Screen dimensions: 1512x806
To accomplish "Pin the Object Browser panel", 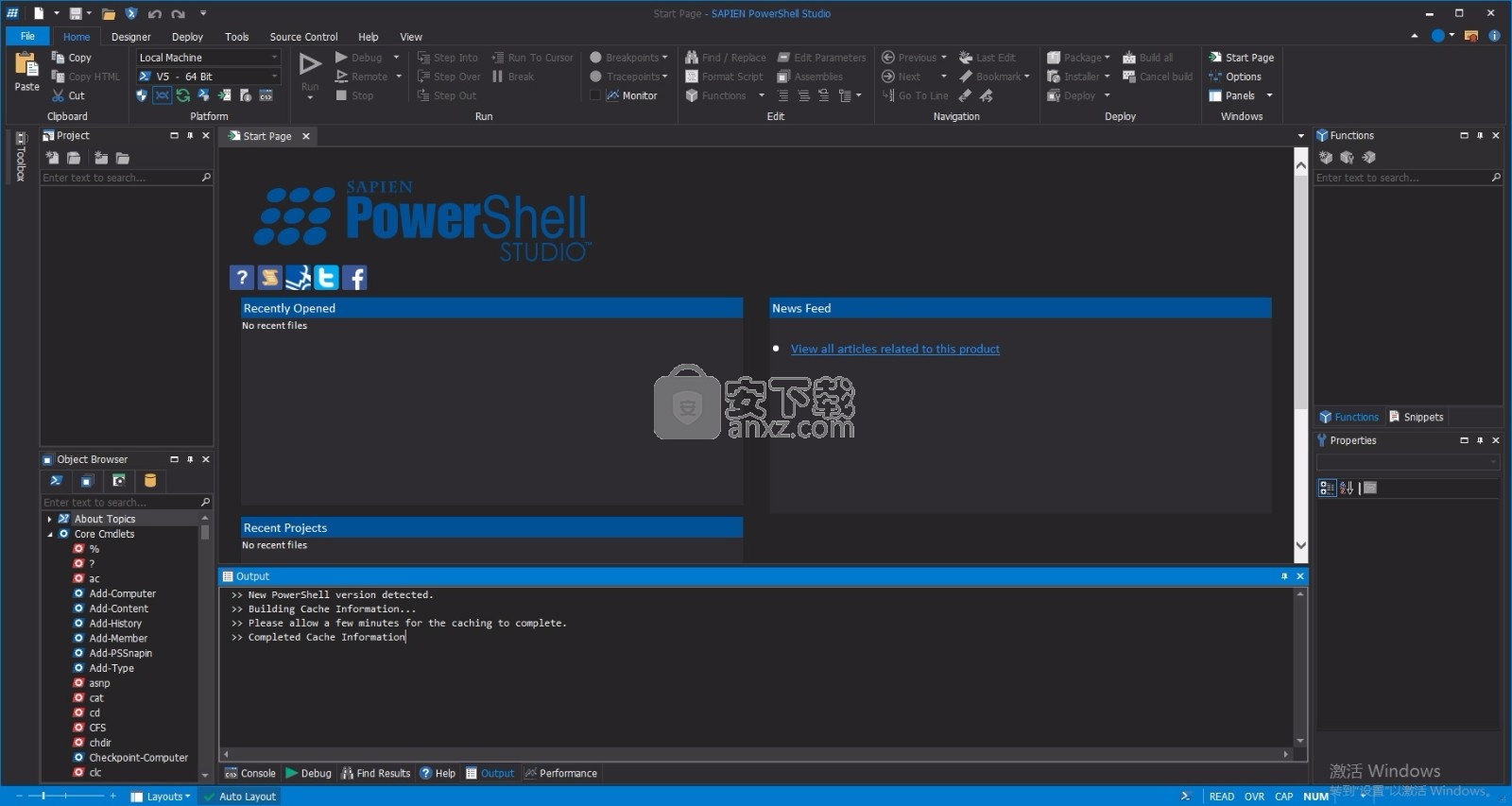I will pyautogui.click(x=190, y=459).
